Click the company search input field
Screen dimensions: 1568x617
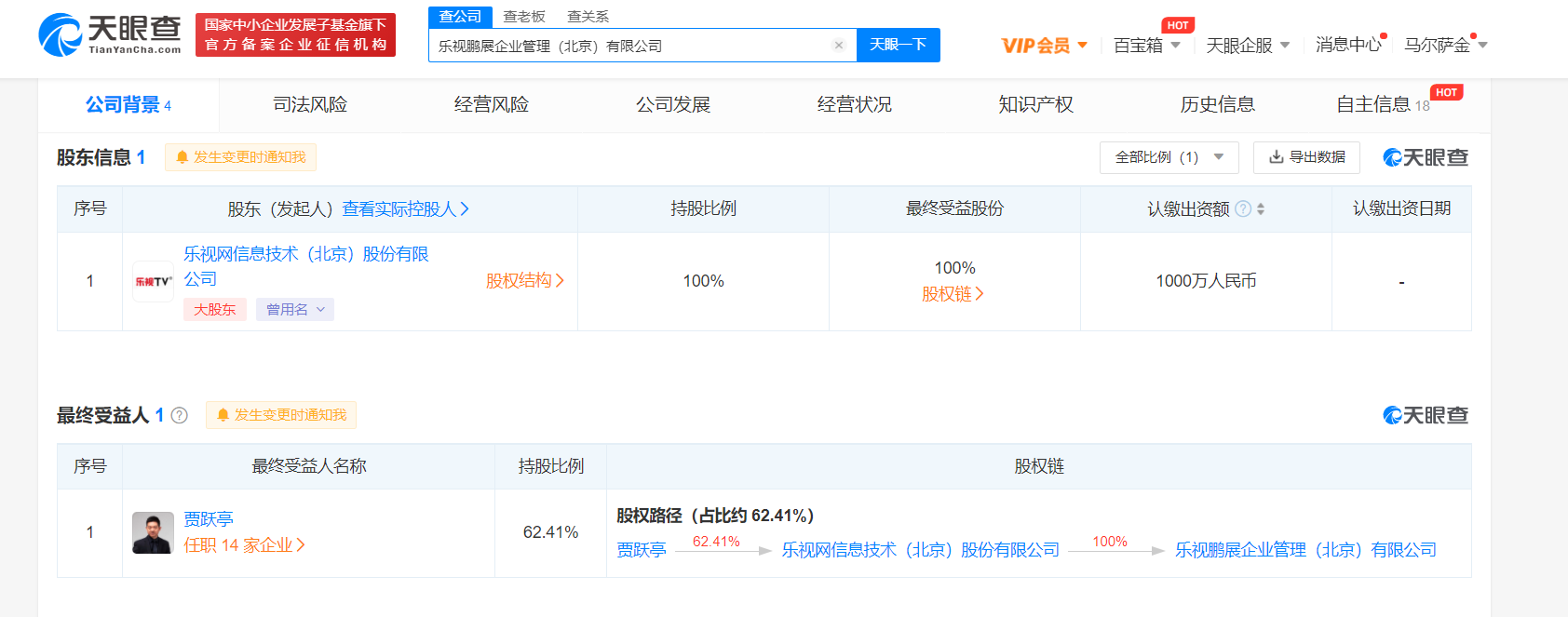click(629, 45)
